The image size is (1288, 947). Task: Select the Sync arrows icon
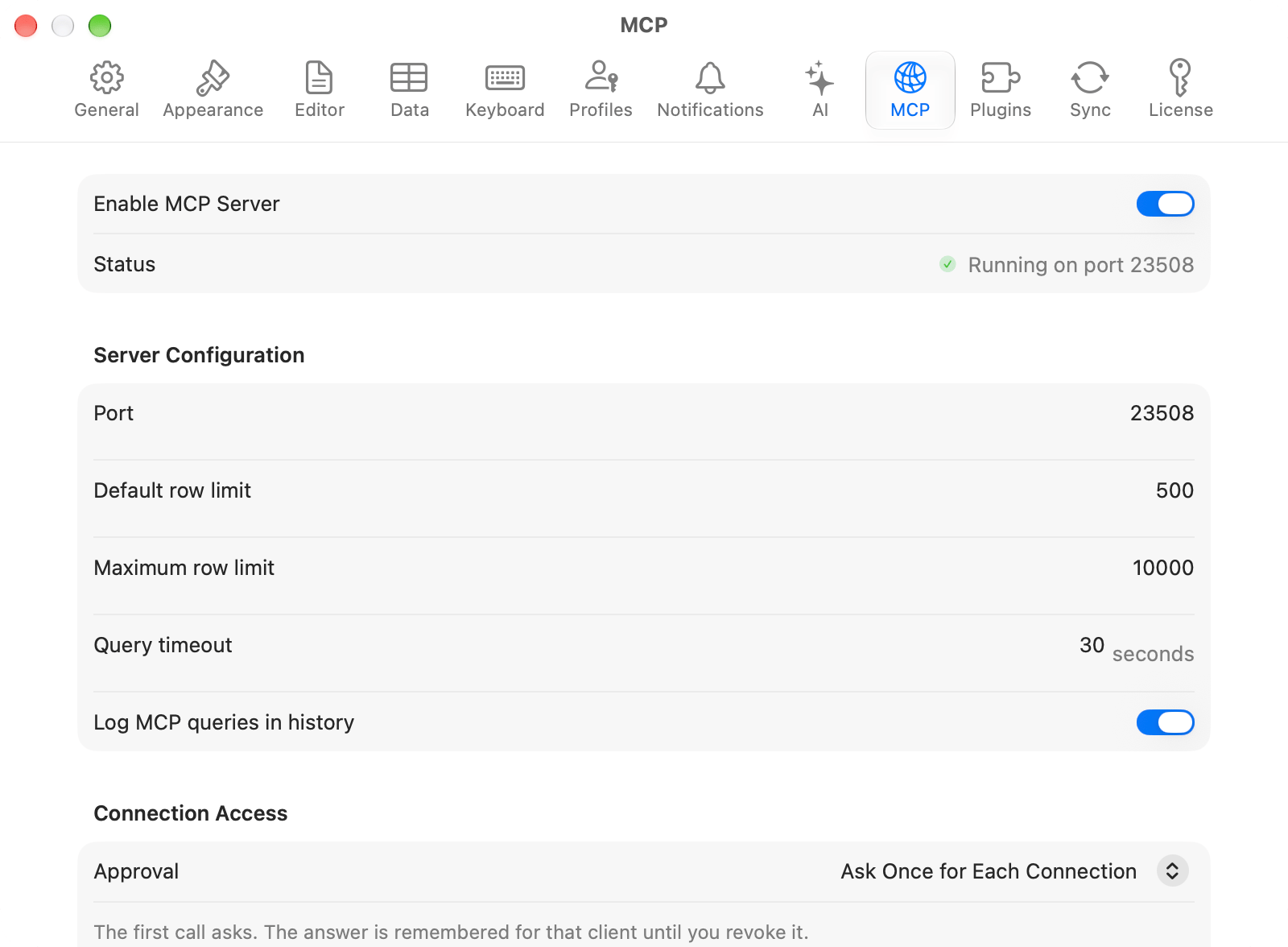tap(1090, 78)
